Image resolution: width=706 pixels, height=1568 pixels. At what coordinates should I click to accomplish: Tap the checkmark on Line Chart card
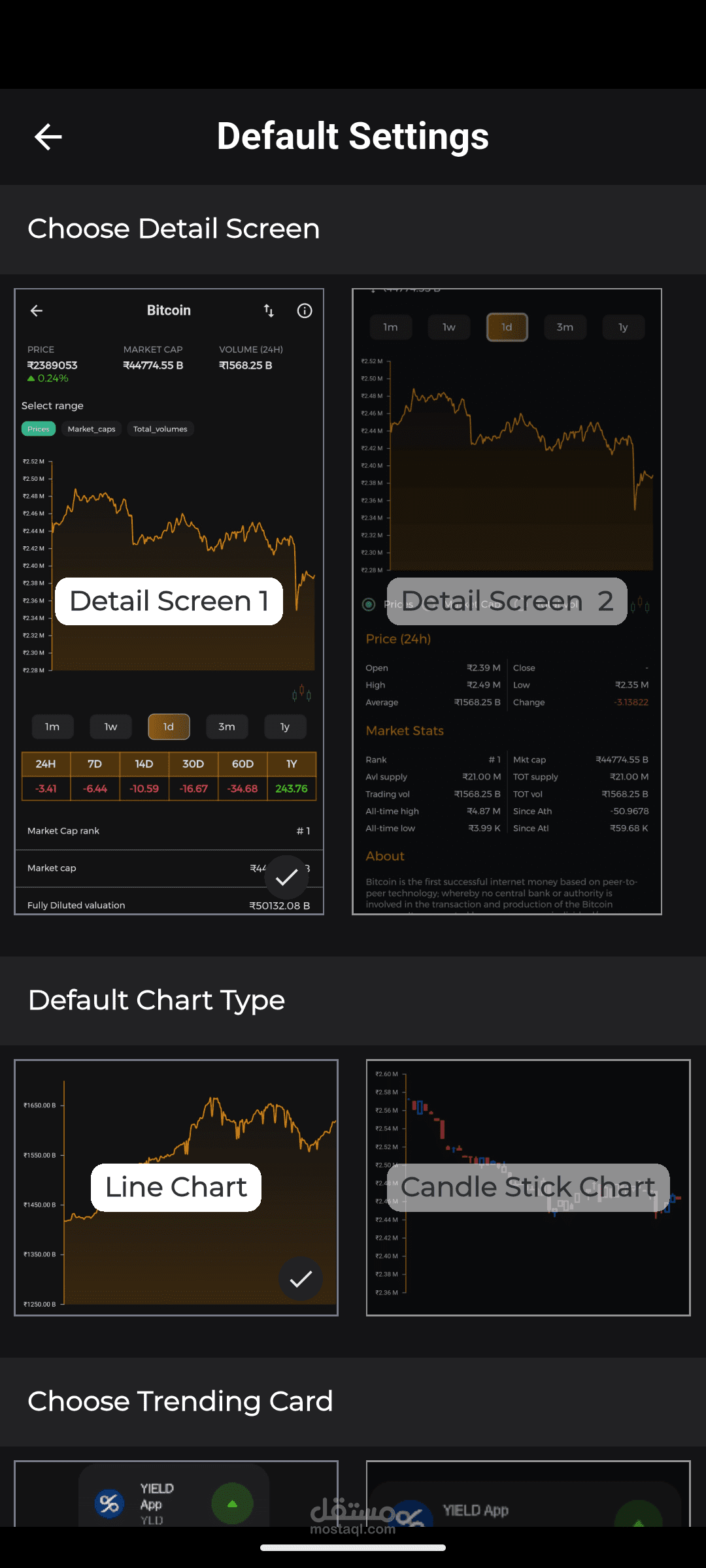click(x=301, y=1279)
